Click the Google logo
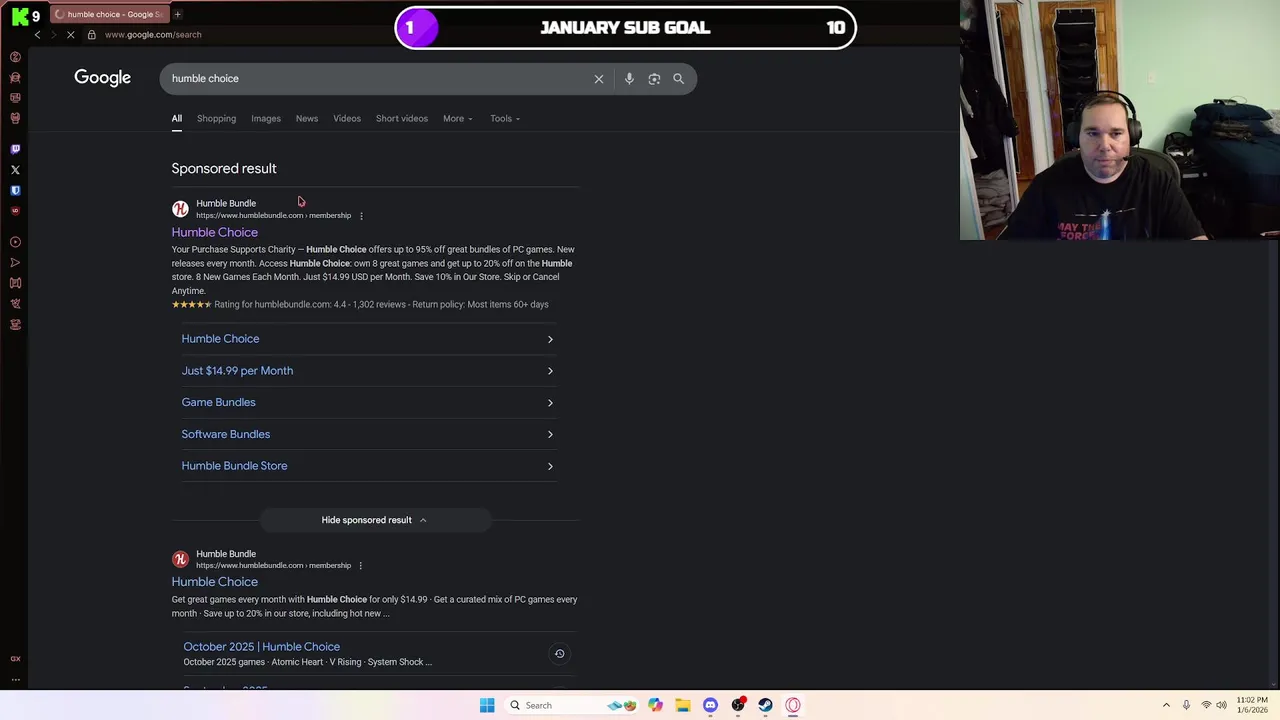 (102, 78)
